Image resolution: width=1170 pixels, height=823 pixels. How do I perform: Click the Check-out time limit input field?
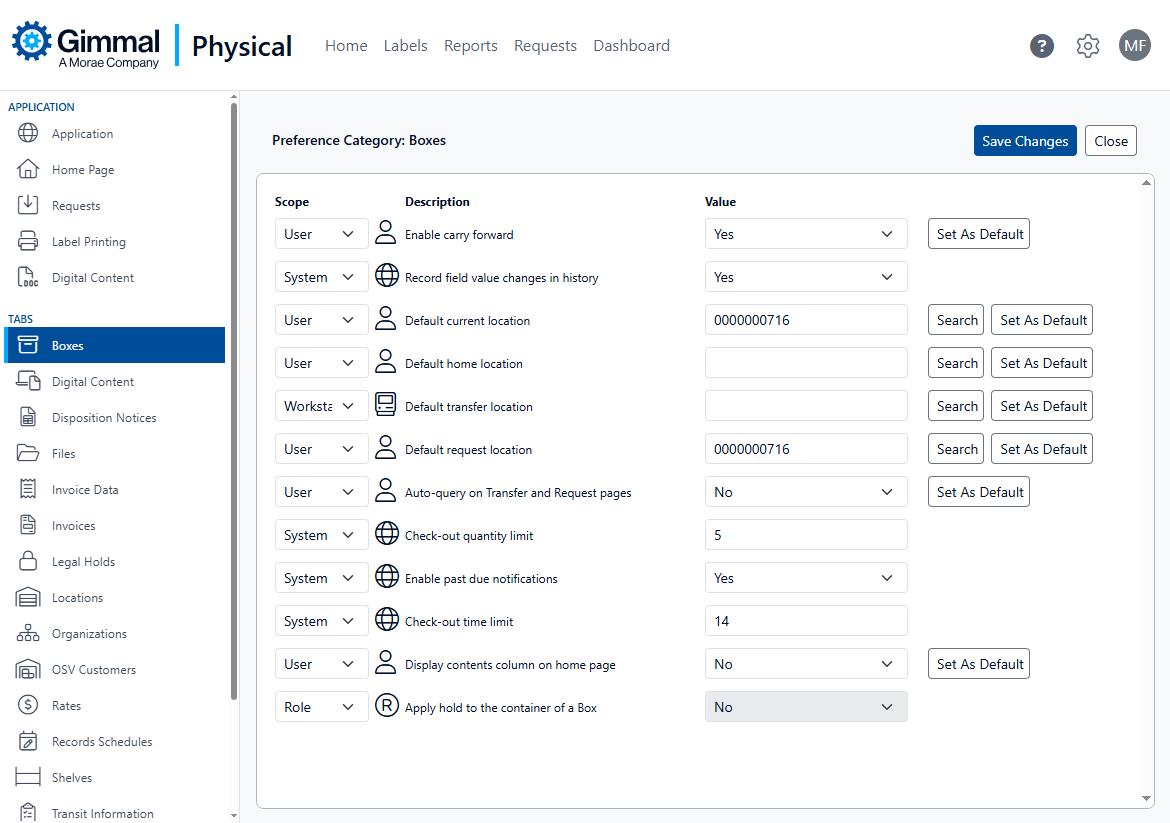point(805,621)
